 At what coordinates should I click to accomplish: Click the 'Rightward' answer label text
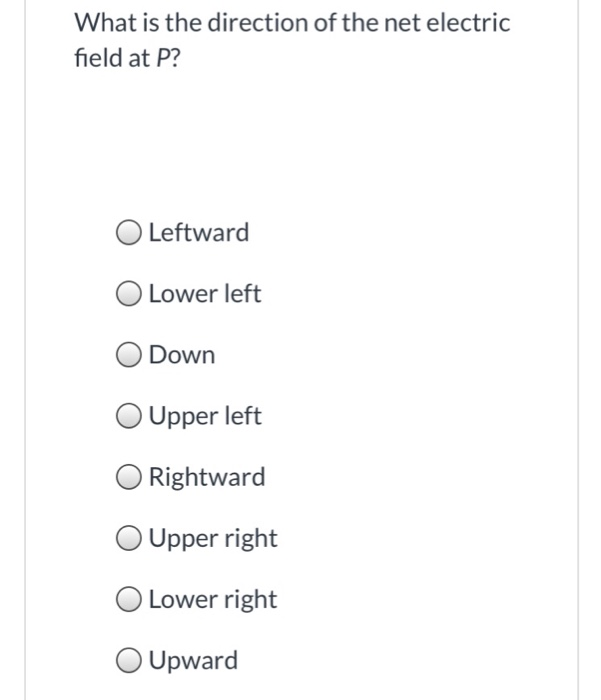coord(207,477)
